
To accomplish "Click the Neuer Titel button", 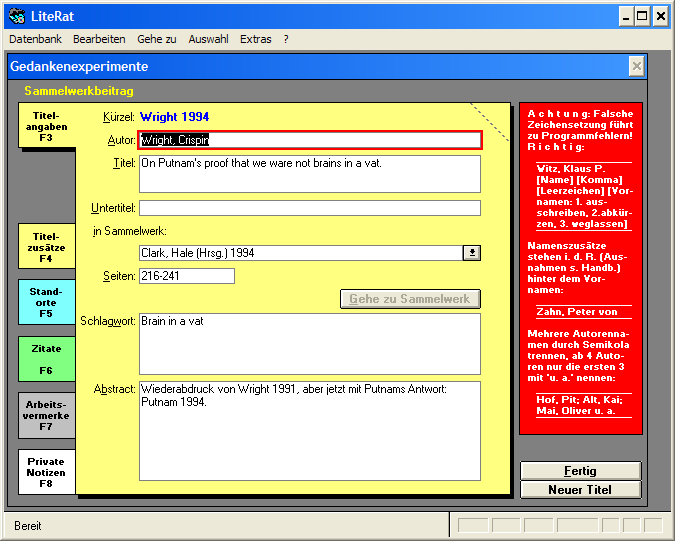I will (580, 490).
